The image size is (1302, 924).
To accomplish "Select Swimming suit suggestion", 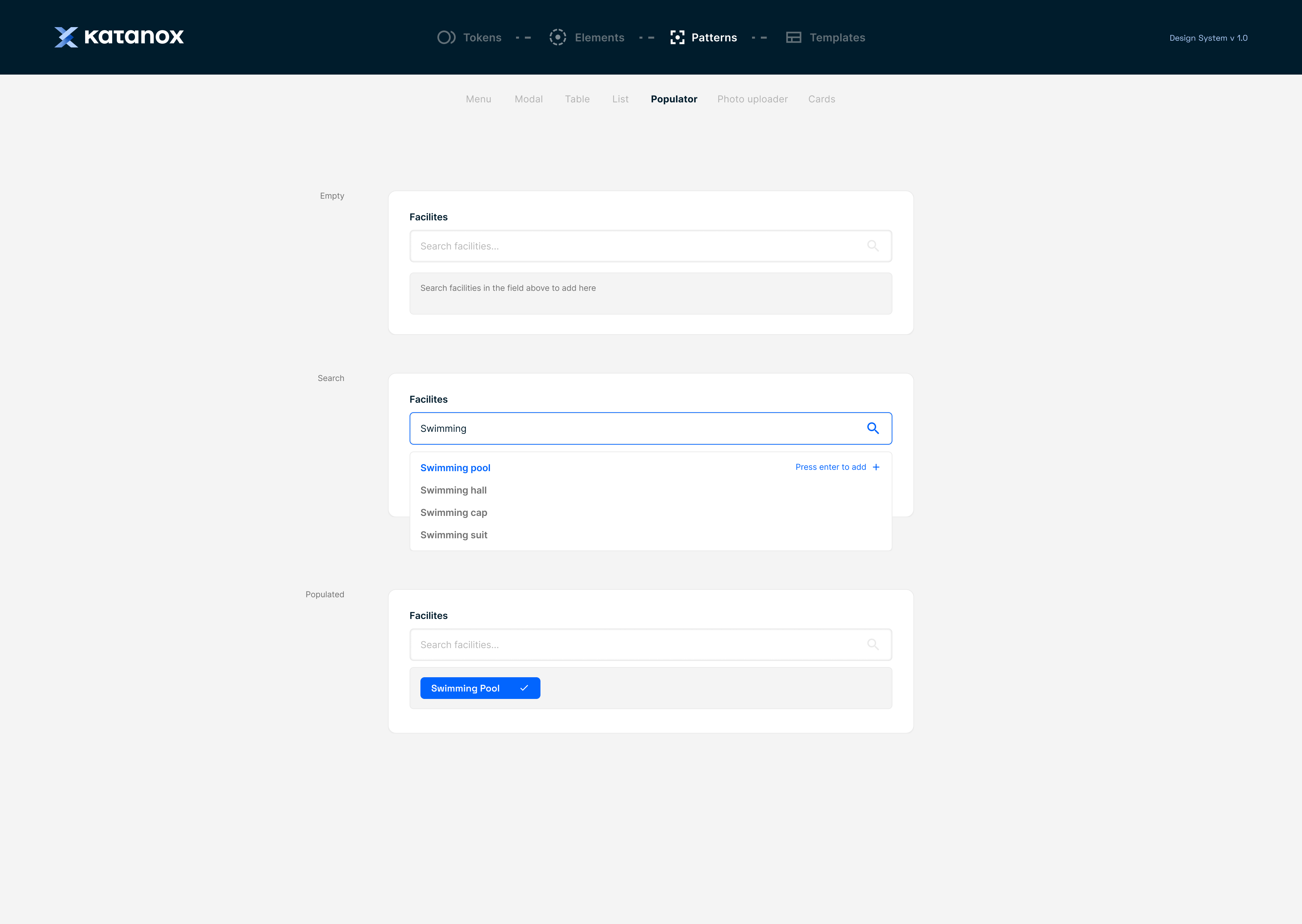I will (650, 535).
